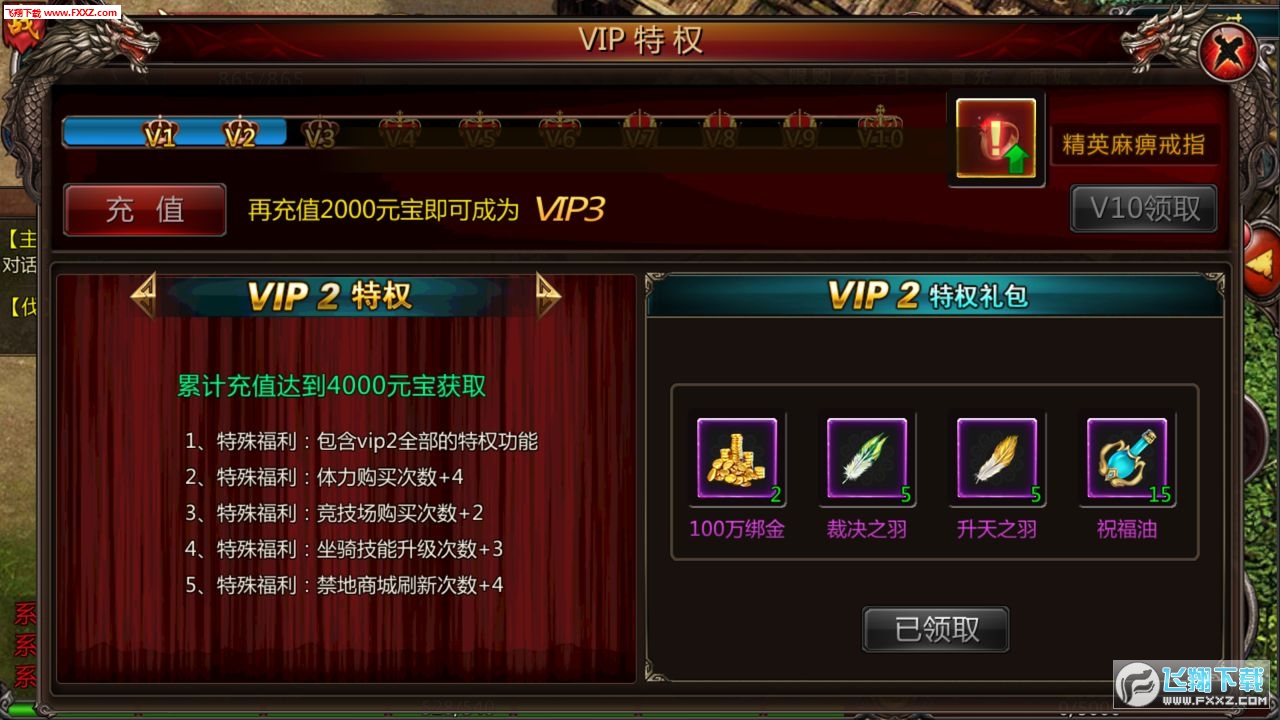Select the 升天之羽 golden feather item
Viewport: 1280px width, 720px height.
click(x=997, y=459)
